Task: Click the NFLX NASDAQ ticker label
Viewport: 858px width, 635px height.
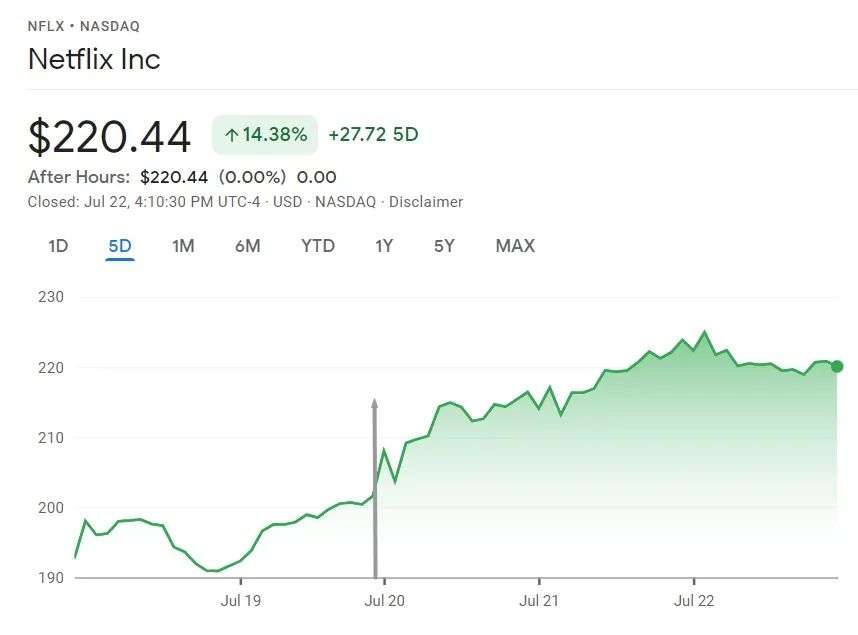Action: click(x=83, y=25)
